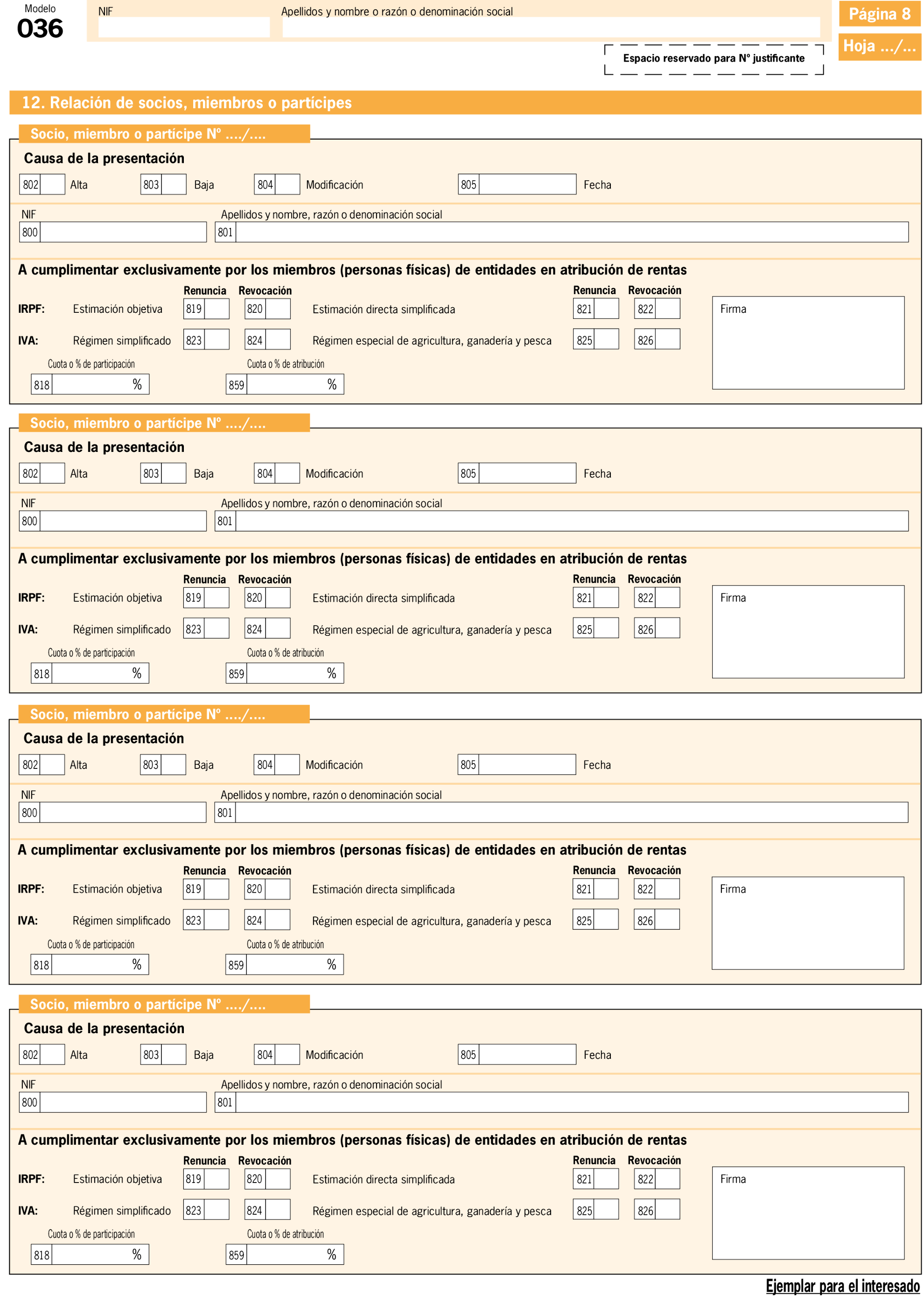Check Revocación box 822 in first socio section
The width and height of the screenshot is (924, 1296).
tap(667, 309)
